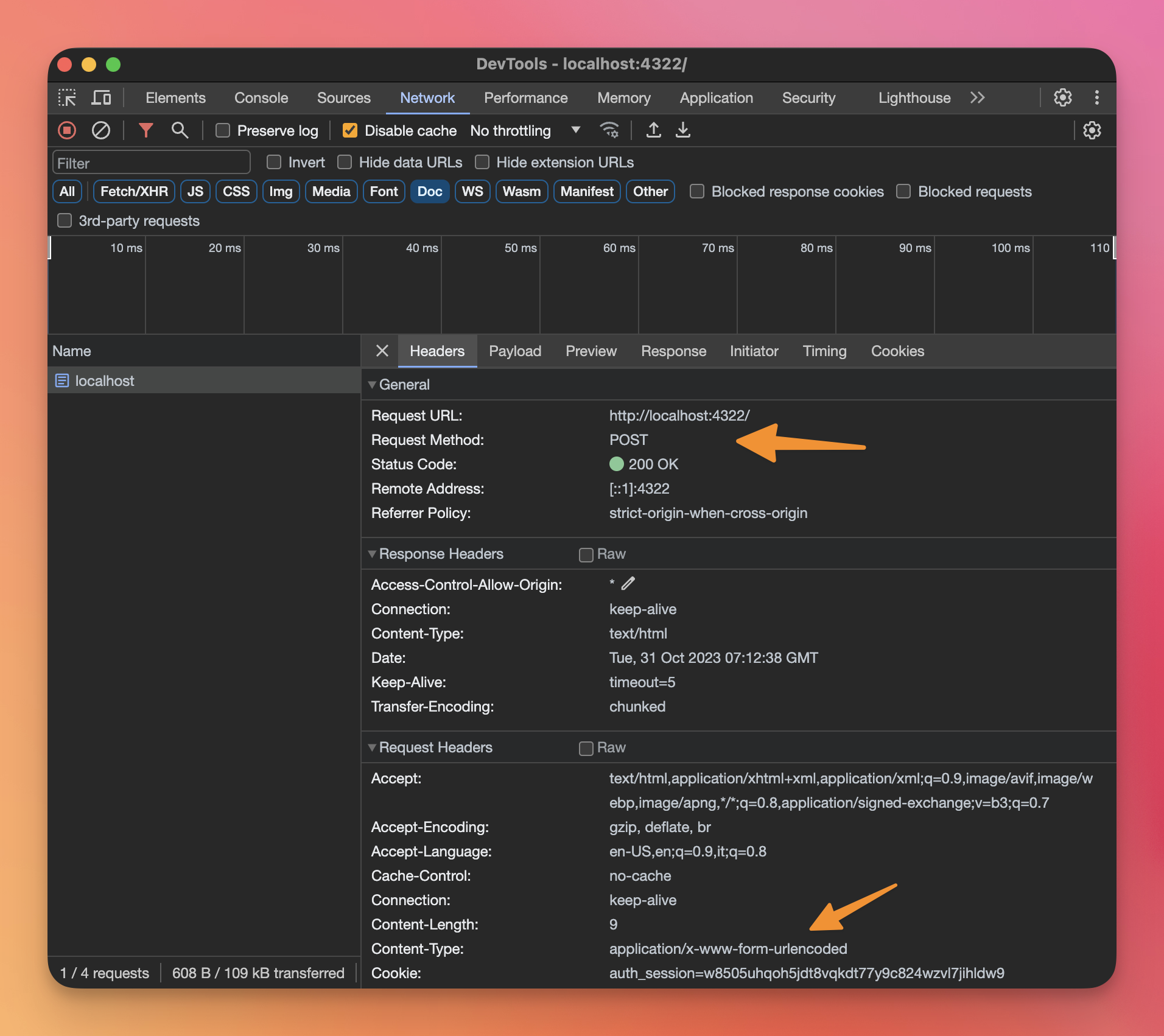Check the Raw box for Response Headers
Screen dimensions: 1164x1036
click(586, 555)
